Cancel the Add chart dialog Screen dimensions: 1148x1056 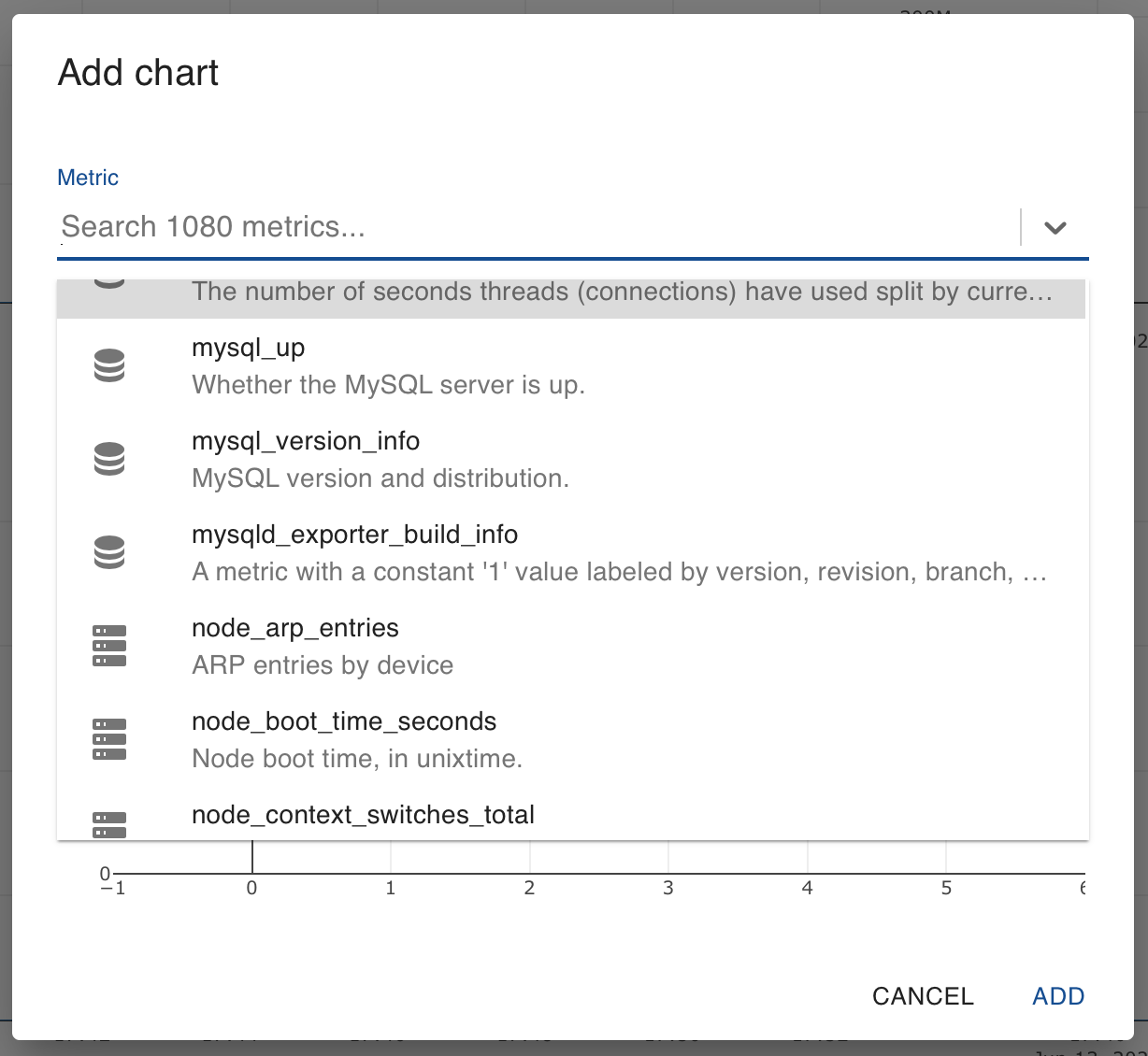923,996
